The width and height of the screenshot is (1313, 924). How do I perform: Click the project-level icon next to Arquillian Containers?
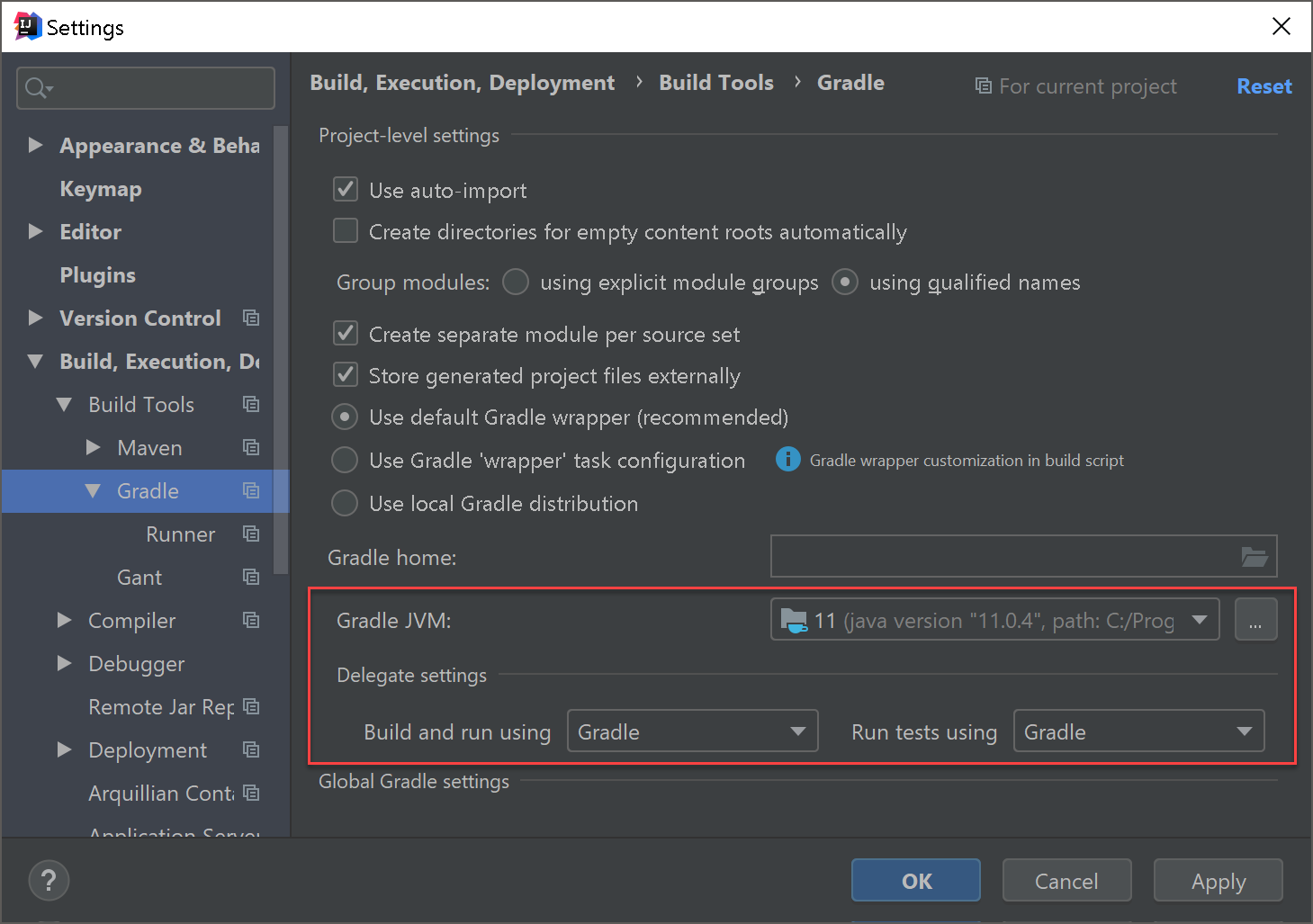[251, 793]
